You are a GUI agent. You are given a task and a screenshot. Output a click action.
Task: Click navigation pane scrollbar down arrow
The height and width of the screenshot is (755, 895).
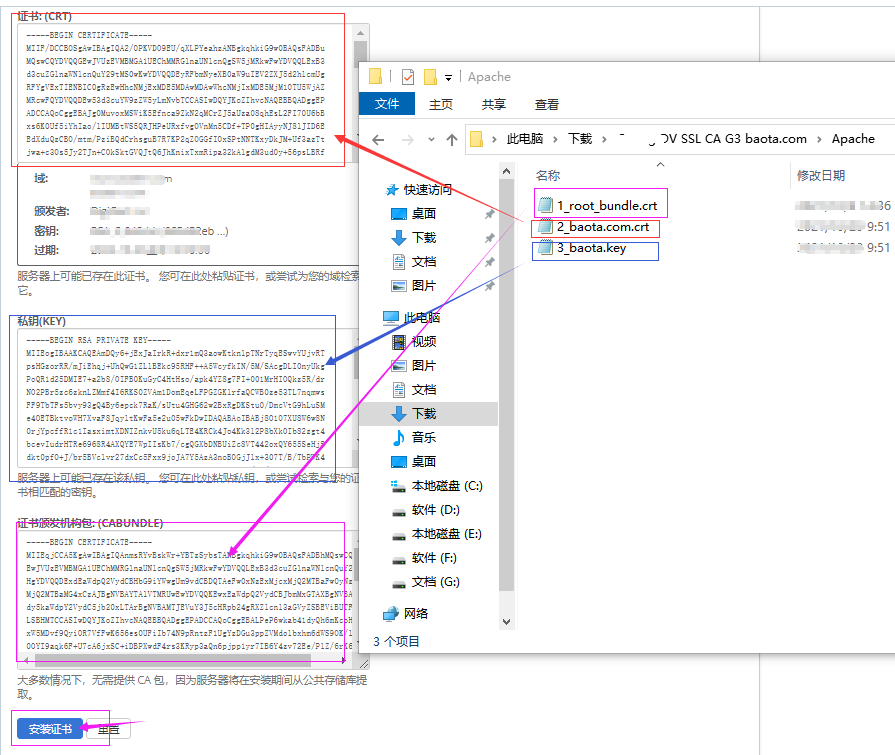506,621
